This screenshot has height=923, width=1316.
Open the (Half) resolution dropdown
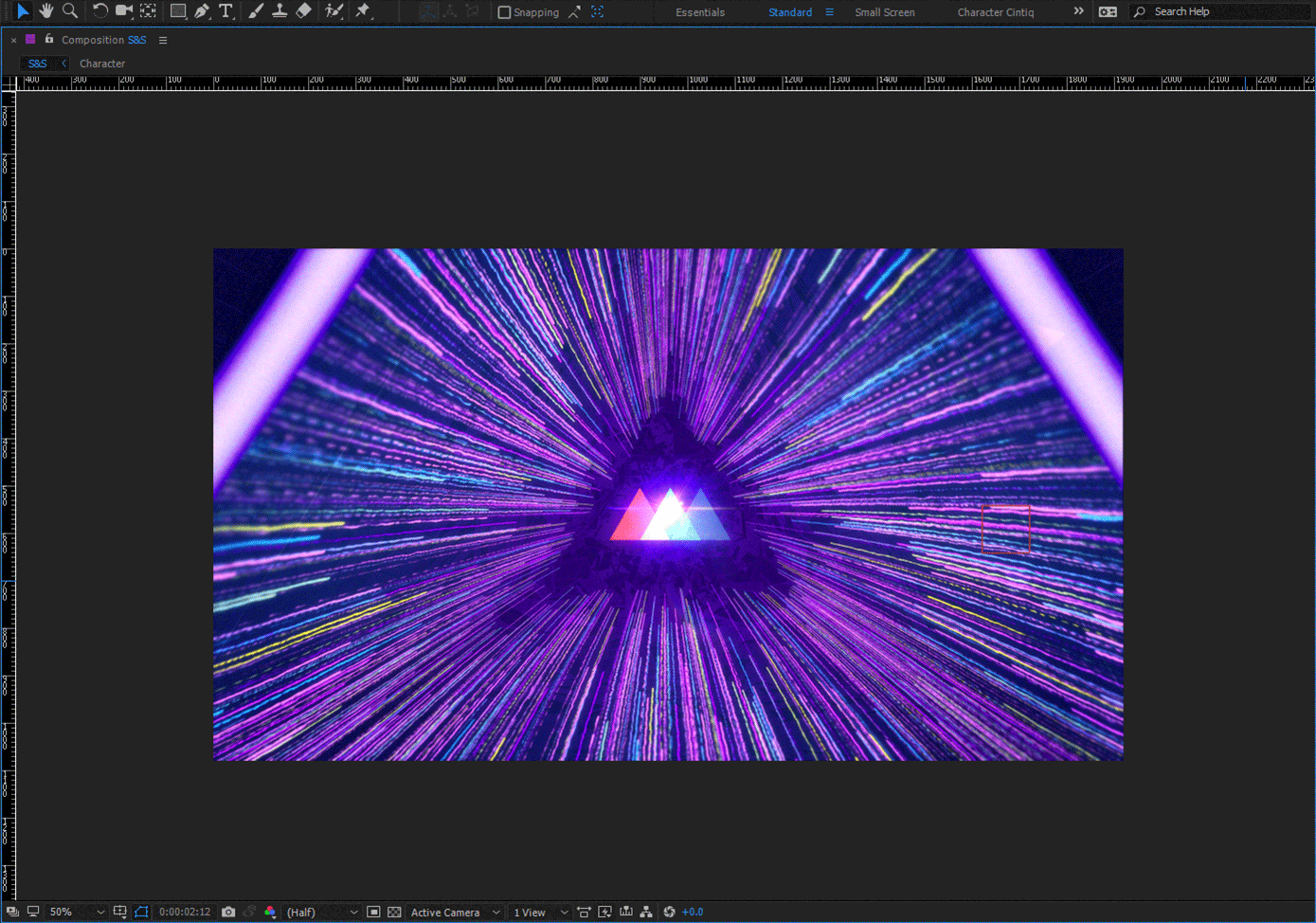tap(322, 912)
